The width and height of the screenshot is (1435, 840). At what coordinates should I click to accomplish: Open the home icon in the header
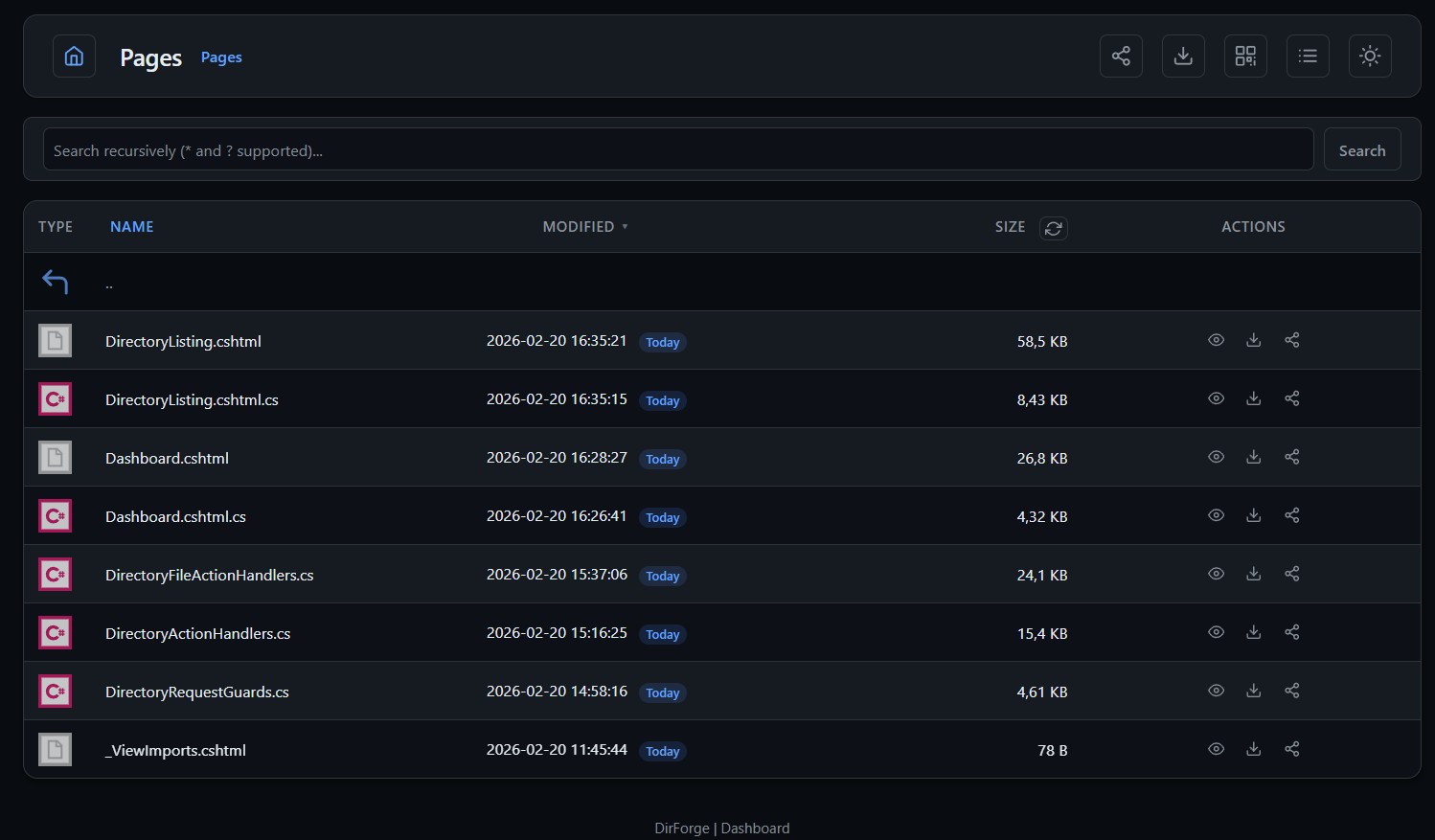pos(74,56)
